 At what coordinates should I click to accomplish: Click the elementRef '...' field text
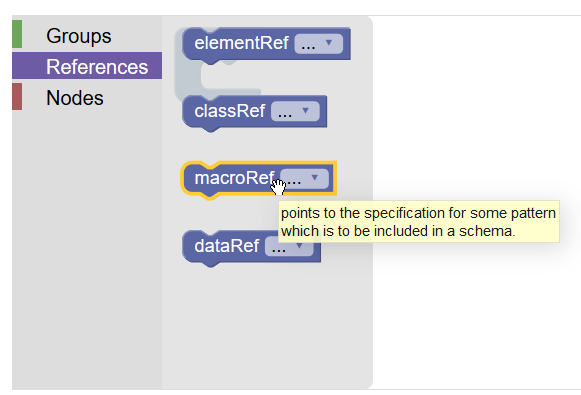coord(308,46)
